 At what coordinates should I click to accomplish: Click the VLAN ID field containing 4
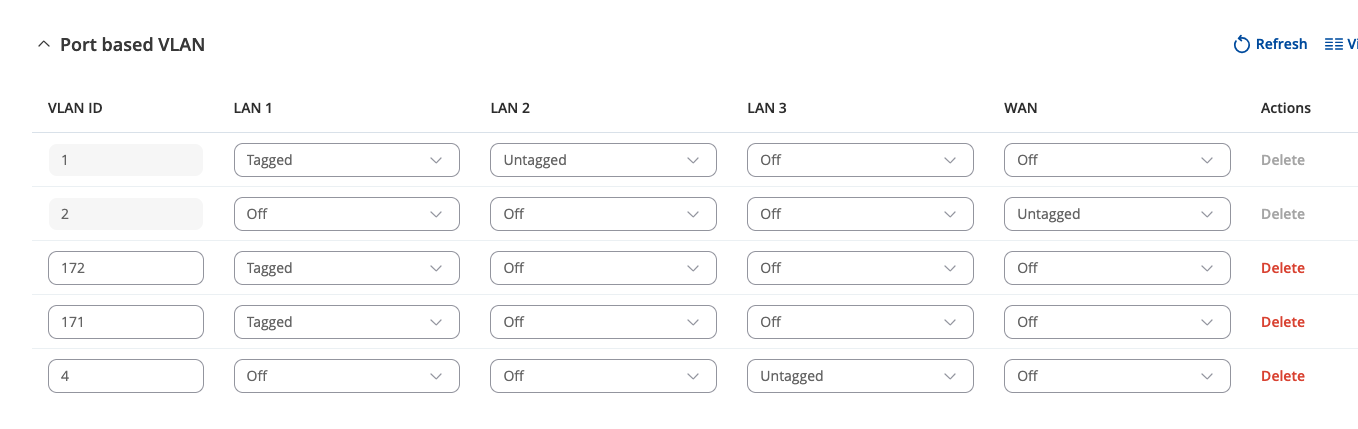126,376
